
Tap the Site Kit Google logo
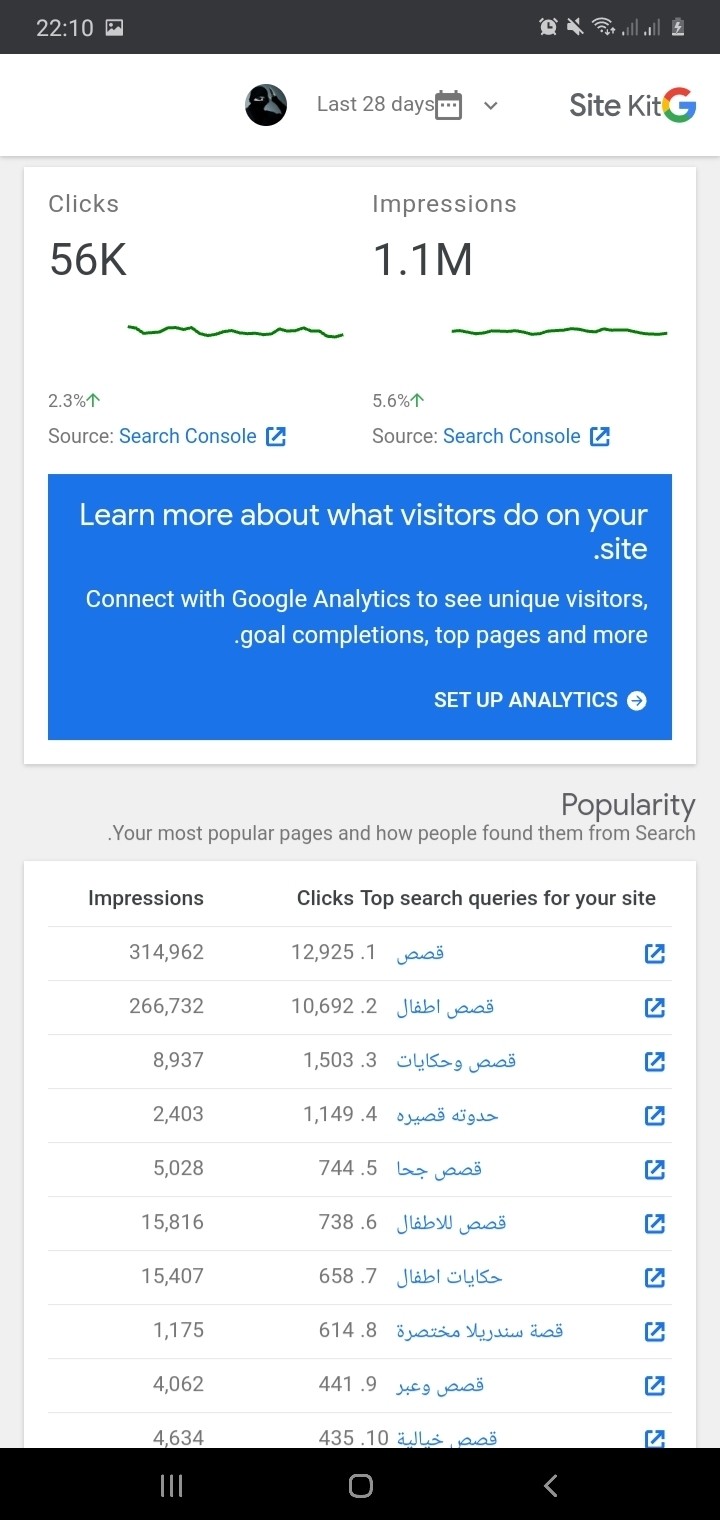[632, 105]
